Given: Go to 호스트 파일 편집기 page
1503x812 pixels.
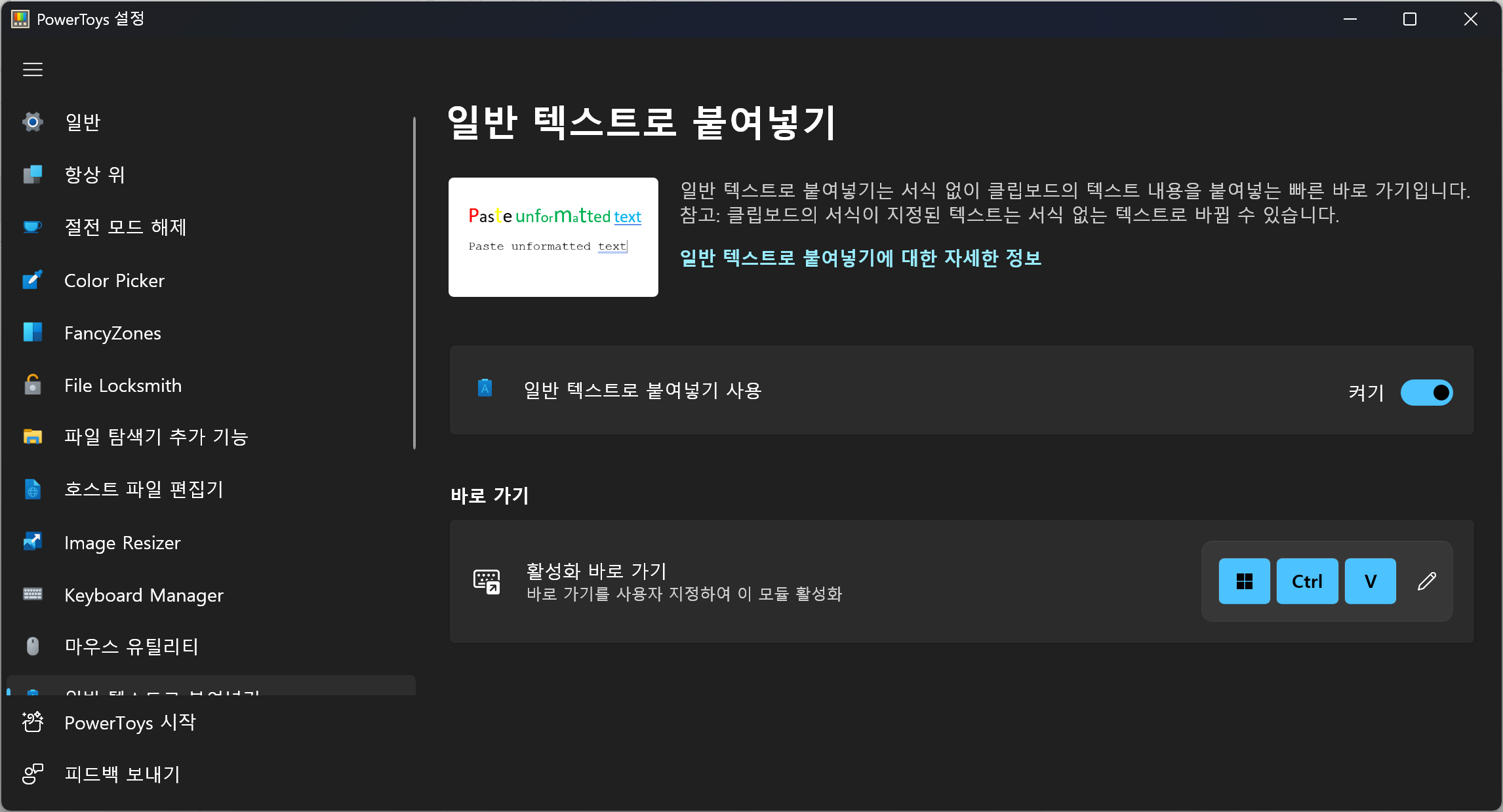Looking at the screenshot, I should pyautogui.click(x=144, y=489).
